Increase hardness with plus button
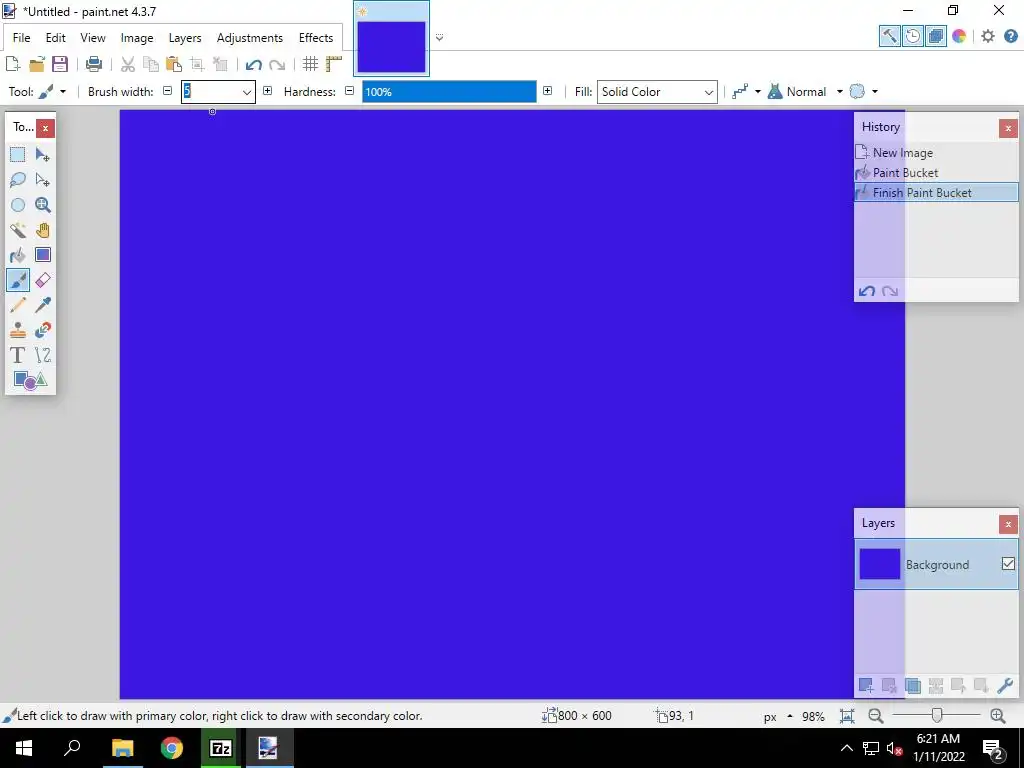1024x768 pixels. [547, 91]
